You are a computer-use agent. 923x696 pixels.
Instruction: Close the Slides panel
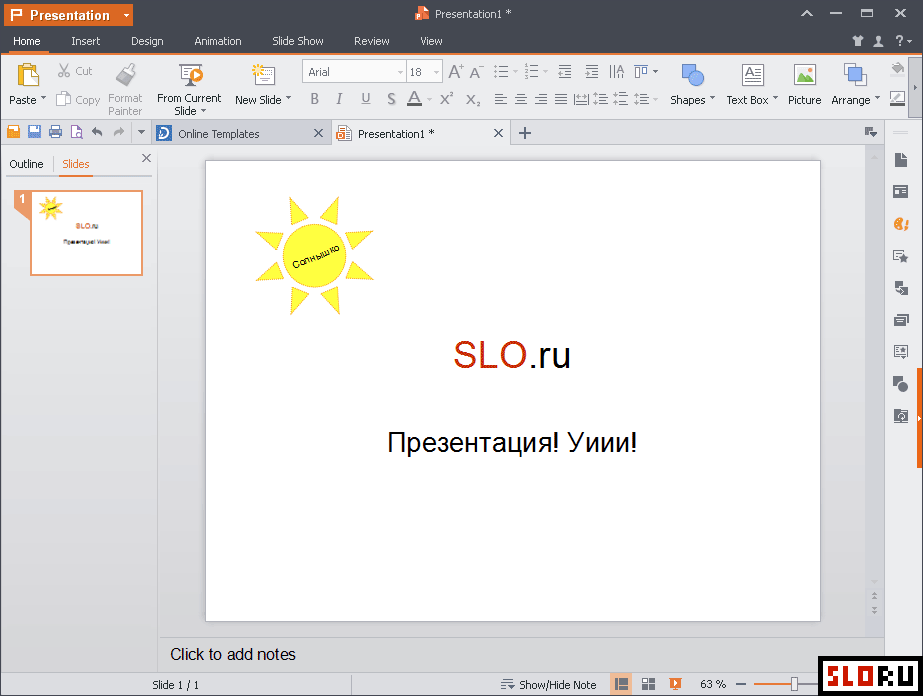147,158
